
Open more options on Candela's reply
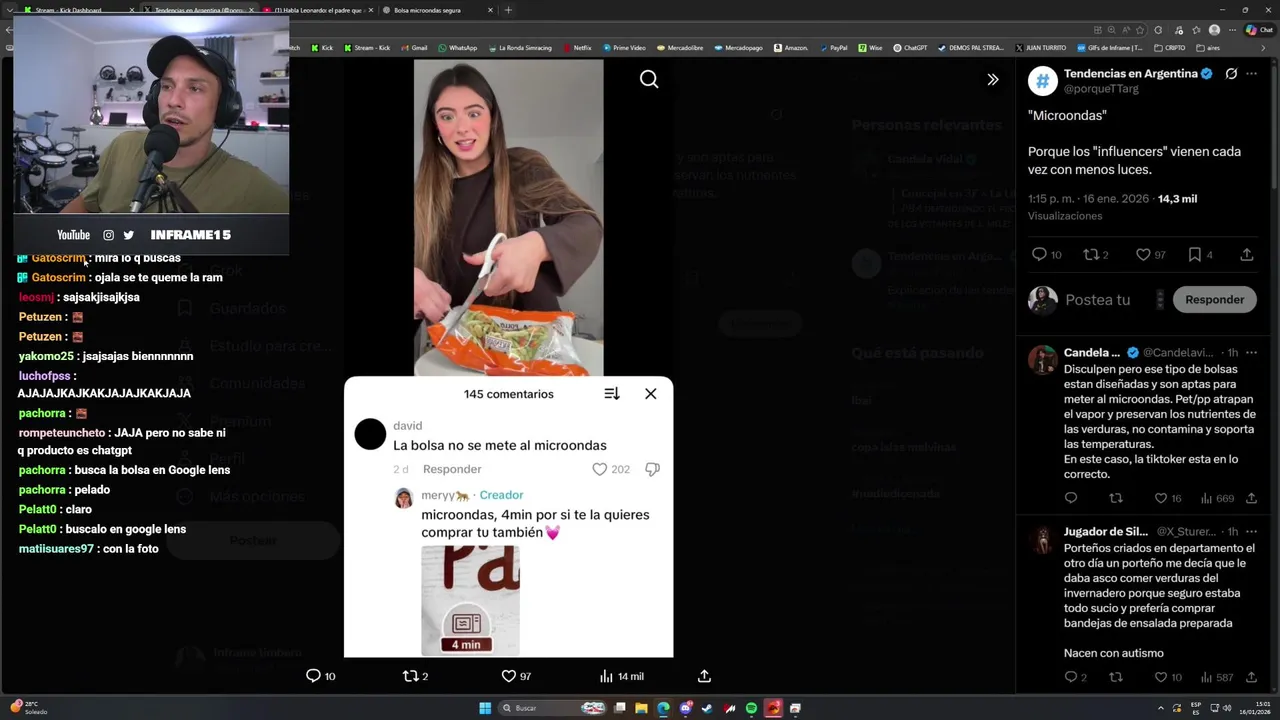pos(1251,353)
